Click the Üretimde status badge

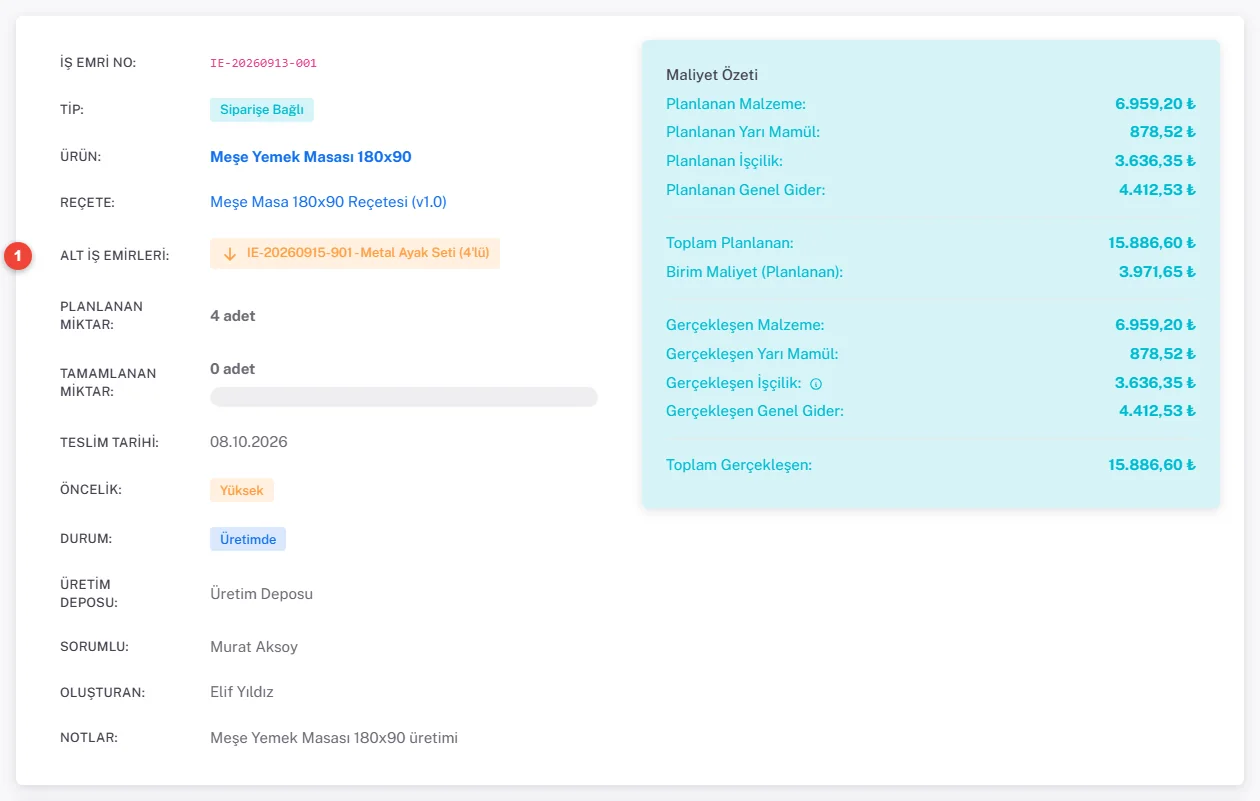pyautogui.click(x=248, y=539)
